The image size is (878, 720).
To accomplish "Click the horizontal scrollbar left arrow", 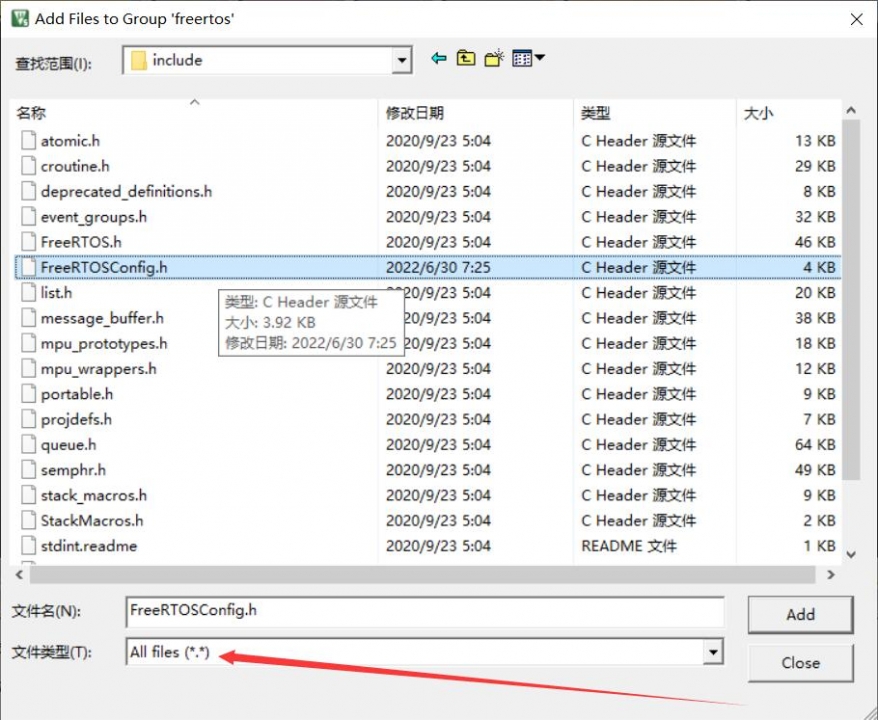I will coord(20,574).
